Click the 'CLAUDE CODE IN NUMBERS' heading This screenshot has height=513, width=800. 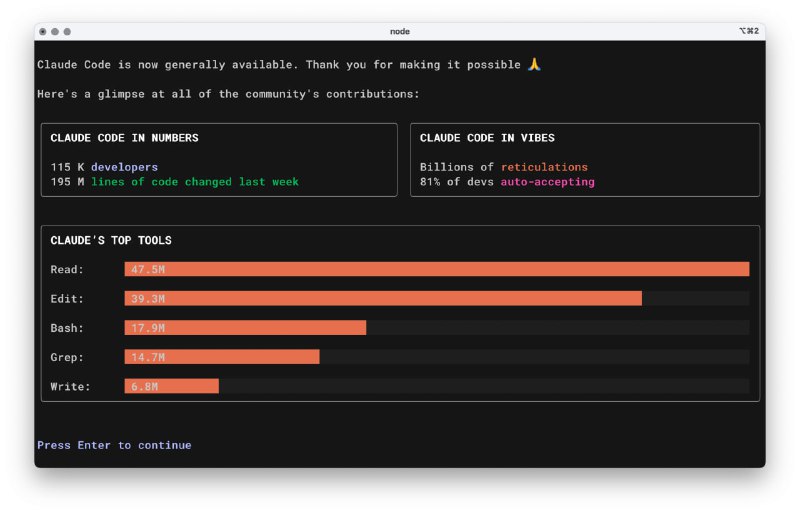(124, 138)
